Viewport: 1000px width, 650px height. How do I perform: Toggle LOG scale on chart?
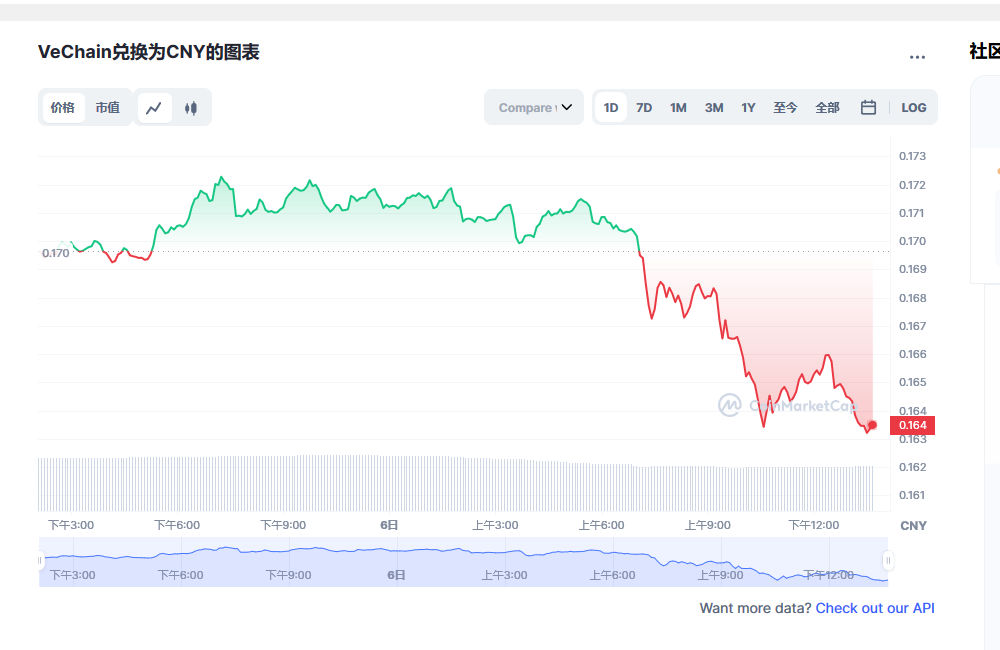(x=913, y=108)
